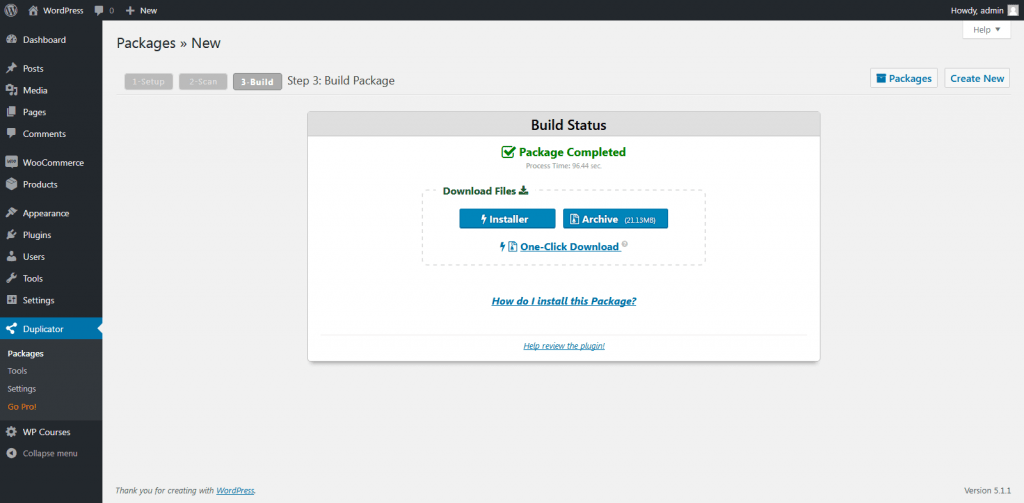Click the Collapse menu arrow icon
This screenshot has width=1024, height=503.
[x=11, y=453]
